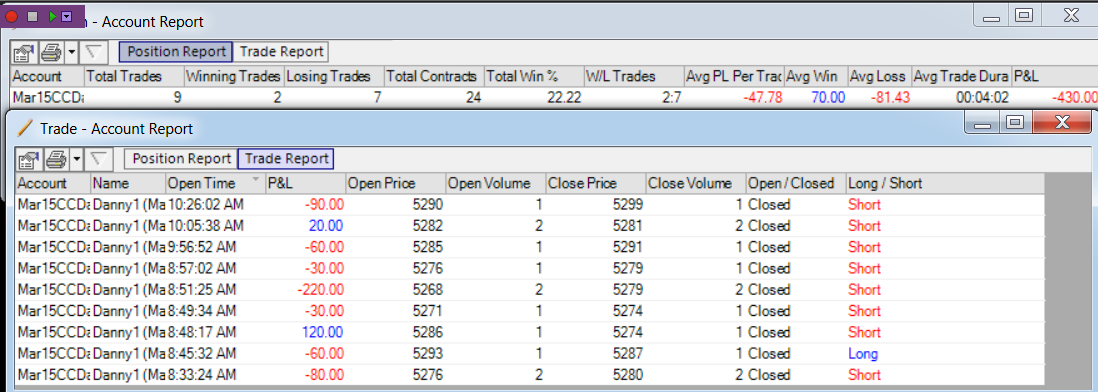This screenshot has width=1098, height=392.
Task: Click the Close Price column header
Action: point(595,183)
